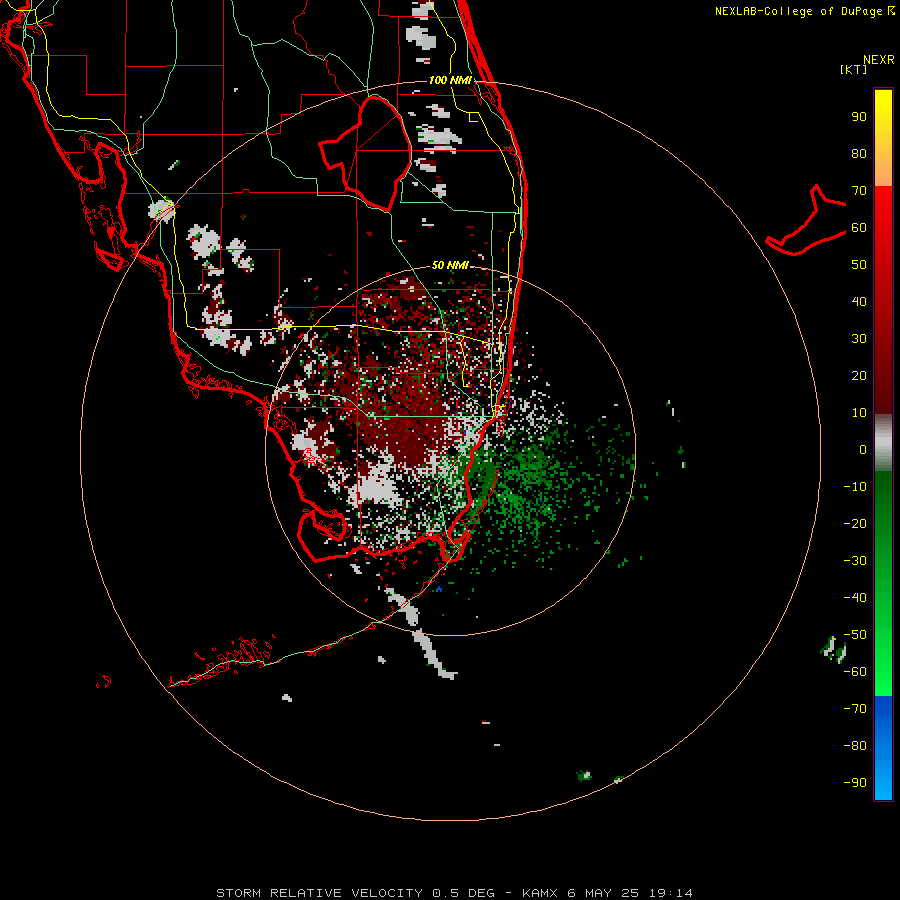The height and width of the screenshot is (900, 900).
Task: Click the NEXLAB-College of DuPage credit text
Action: (x=798, y=11)
